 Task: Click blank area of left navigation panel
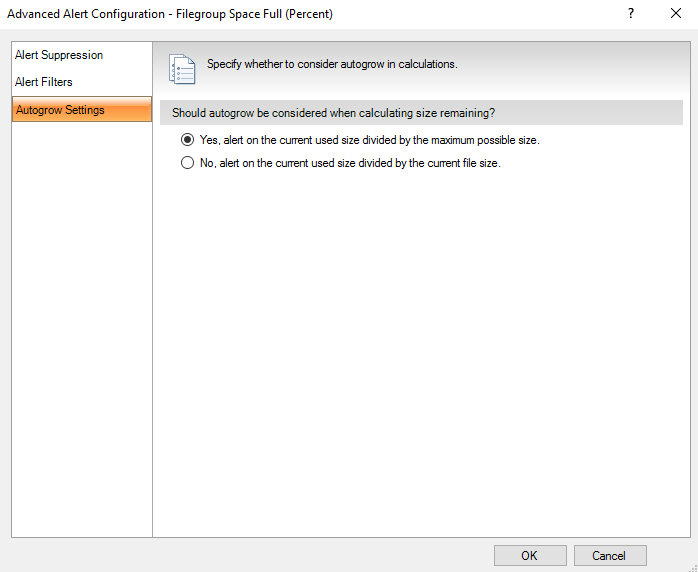[x=80, y=330]
